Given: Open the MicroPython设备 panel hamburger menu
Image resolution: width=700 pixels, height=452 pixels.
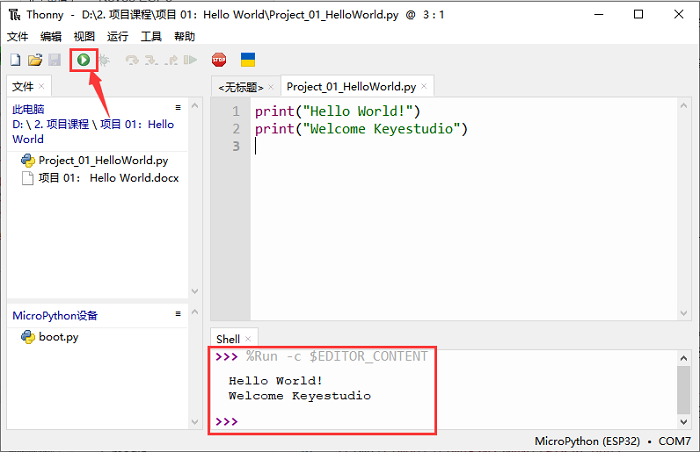Looking at the screenshot, I should (x=178, y=314).
